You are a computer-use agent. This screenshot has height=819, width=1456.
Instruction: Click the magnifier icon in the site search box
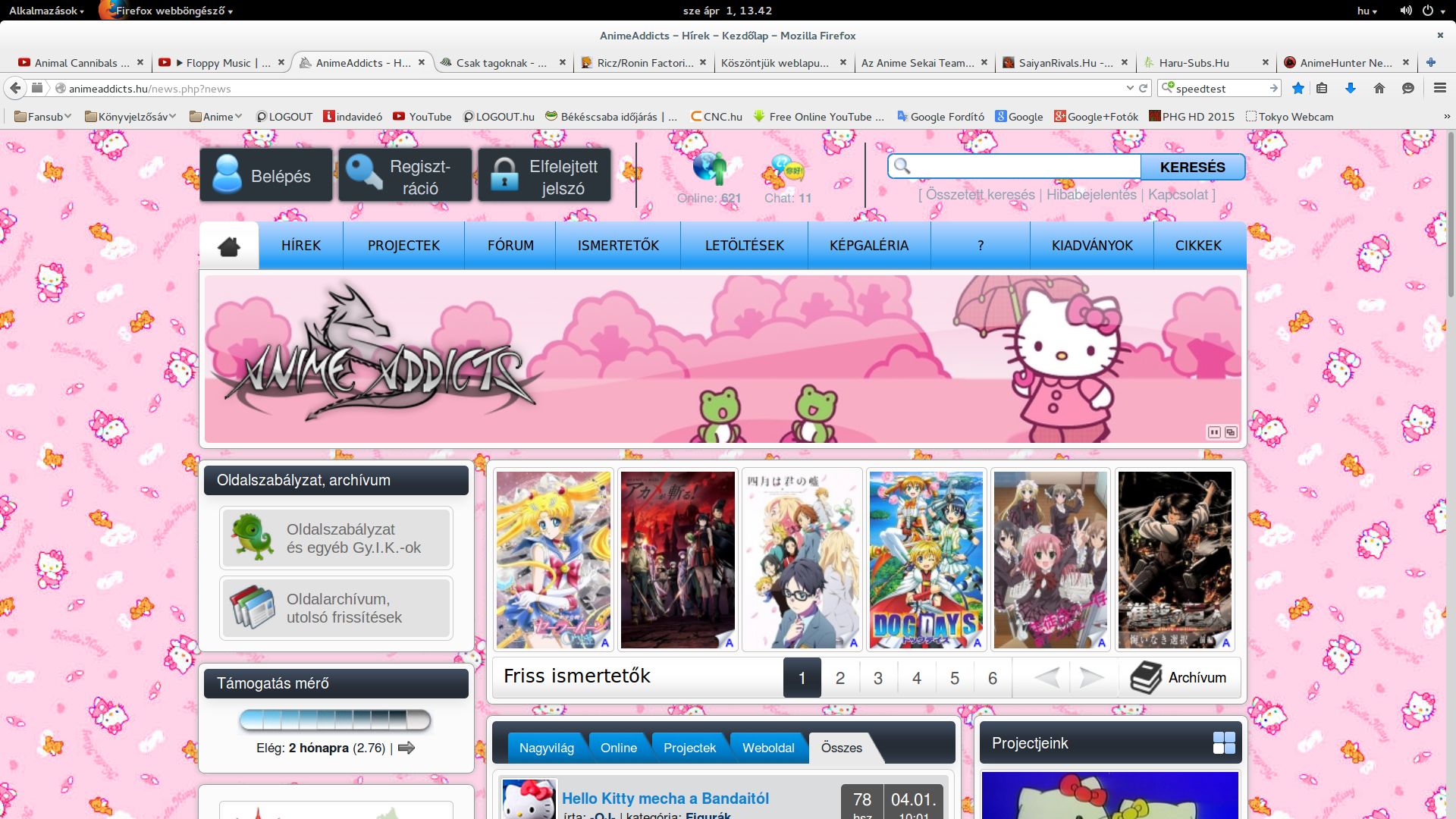point(902,166)
